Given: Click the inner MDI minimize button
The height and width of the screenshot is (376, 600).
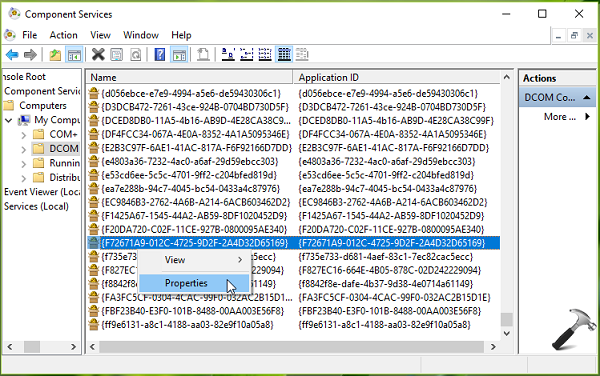Looking at the screenshot, I should click(x=559, y=36).
